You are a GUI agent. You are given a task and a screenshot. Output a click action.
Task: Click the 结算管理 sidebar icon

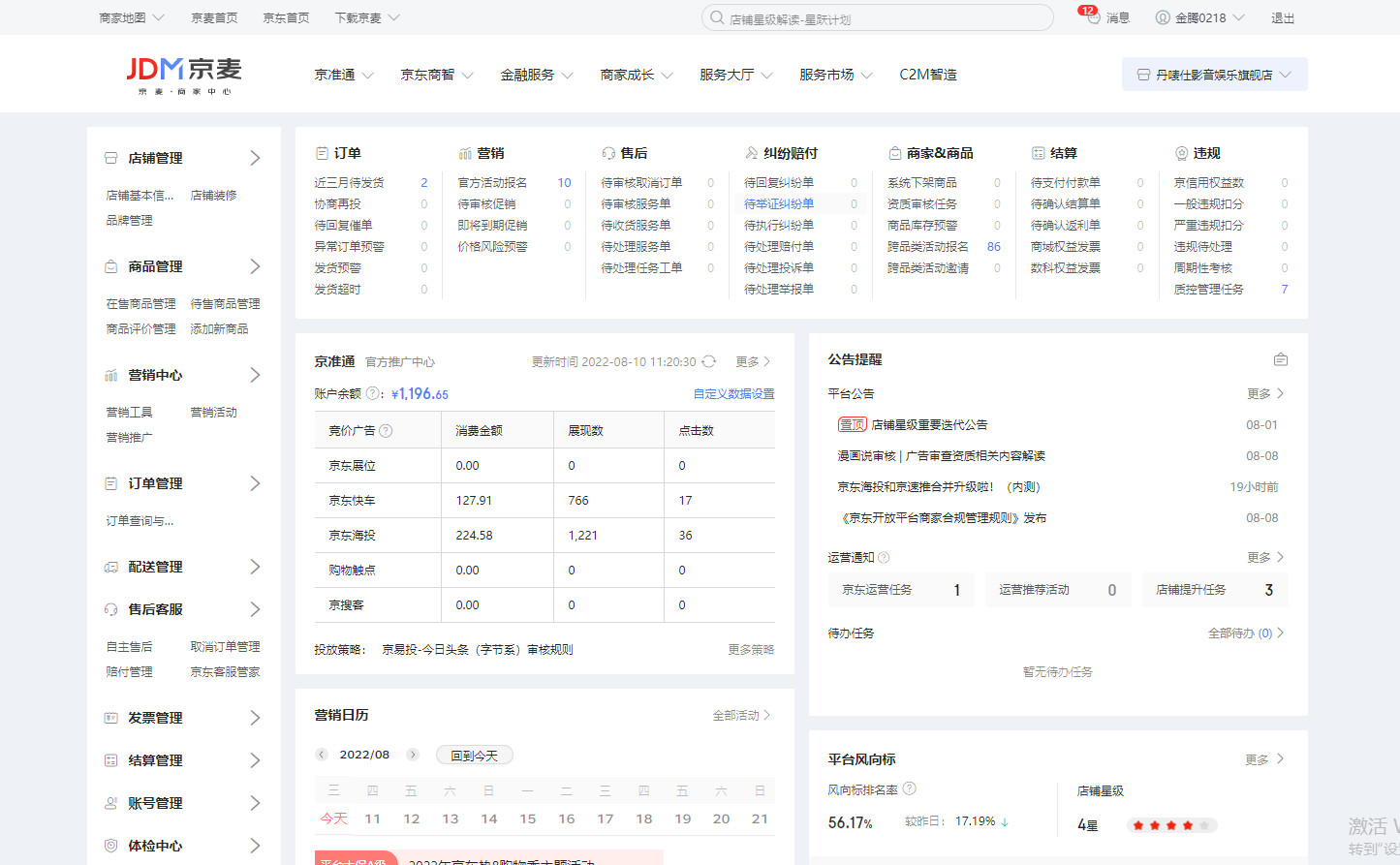click(111, 760)
